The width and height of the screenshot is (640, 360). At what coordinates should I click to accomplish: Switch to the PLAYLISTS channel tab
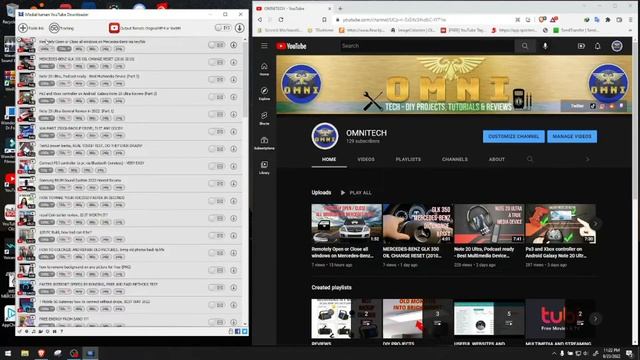408,159
